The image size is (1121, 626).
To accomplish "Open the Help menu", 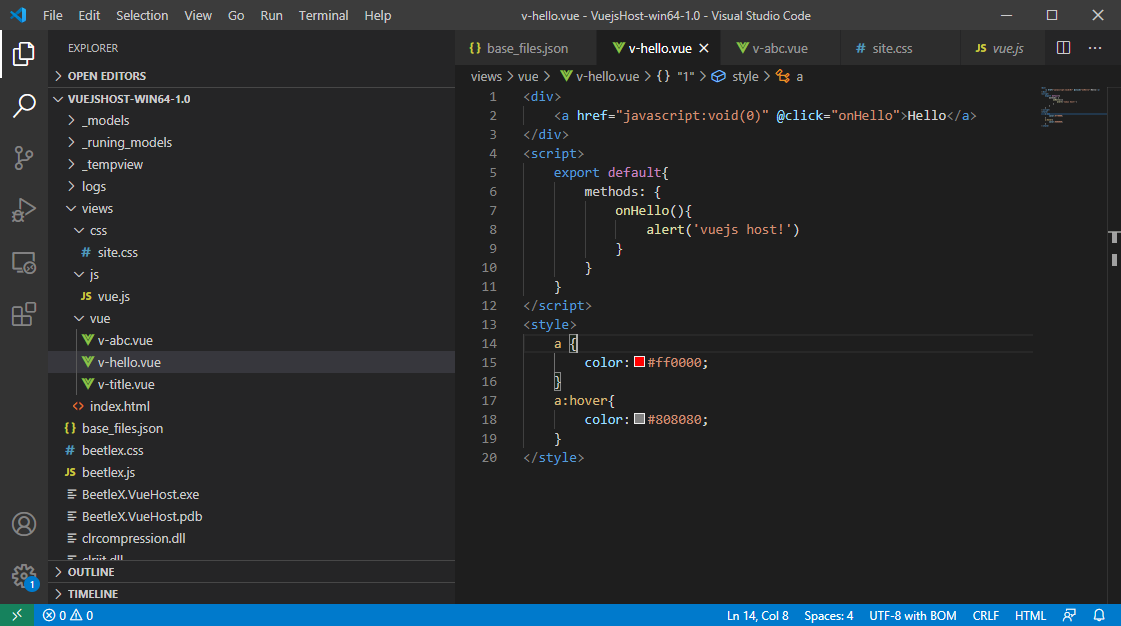I will (x=377, y=15).
